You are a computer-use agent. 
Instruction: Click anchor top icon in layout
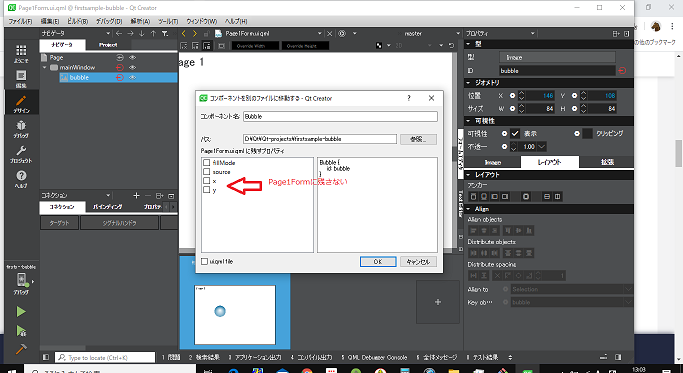coord(473,197)
